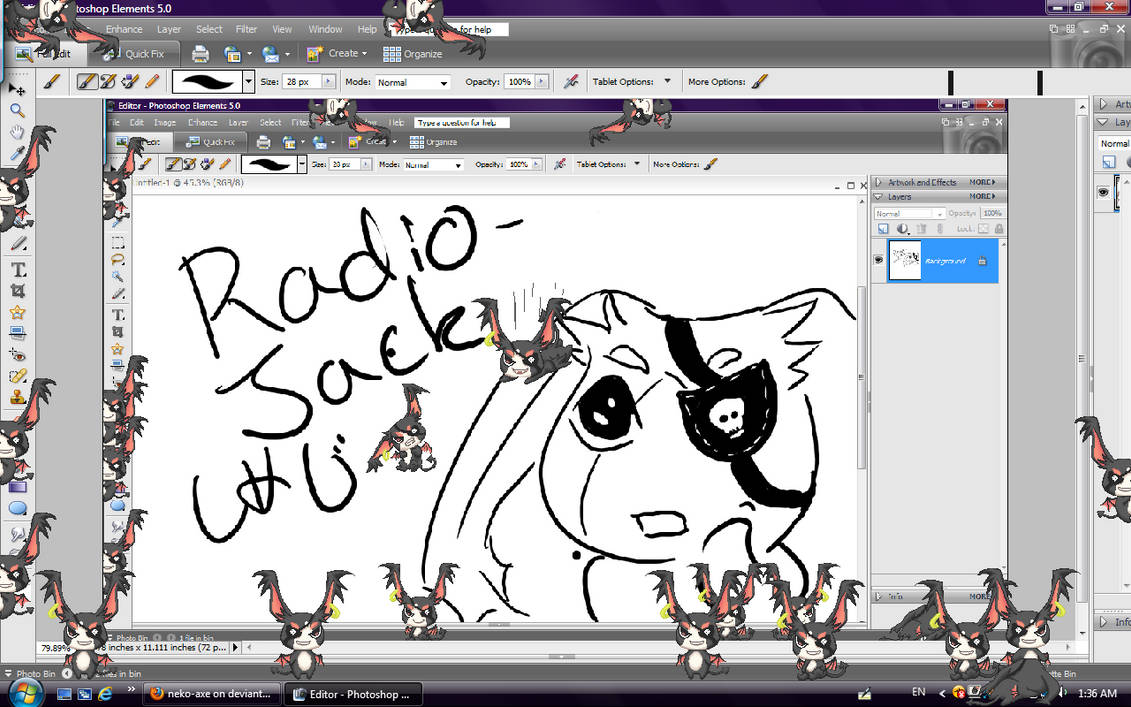Toggle Lock transparent pixels in the Layers palette
Screen dimensions: 1131x707
[x=983, y=228]
